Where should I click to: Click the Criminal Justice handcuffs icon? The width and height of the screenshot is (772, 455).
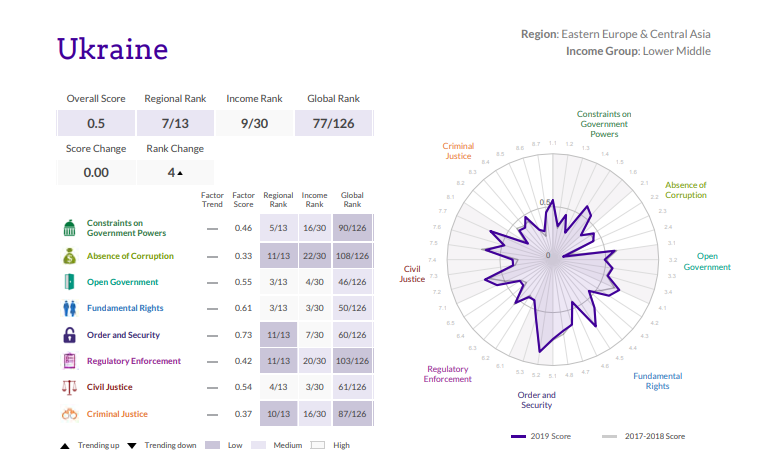[x=69, y=413]
